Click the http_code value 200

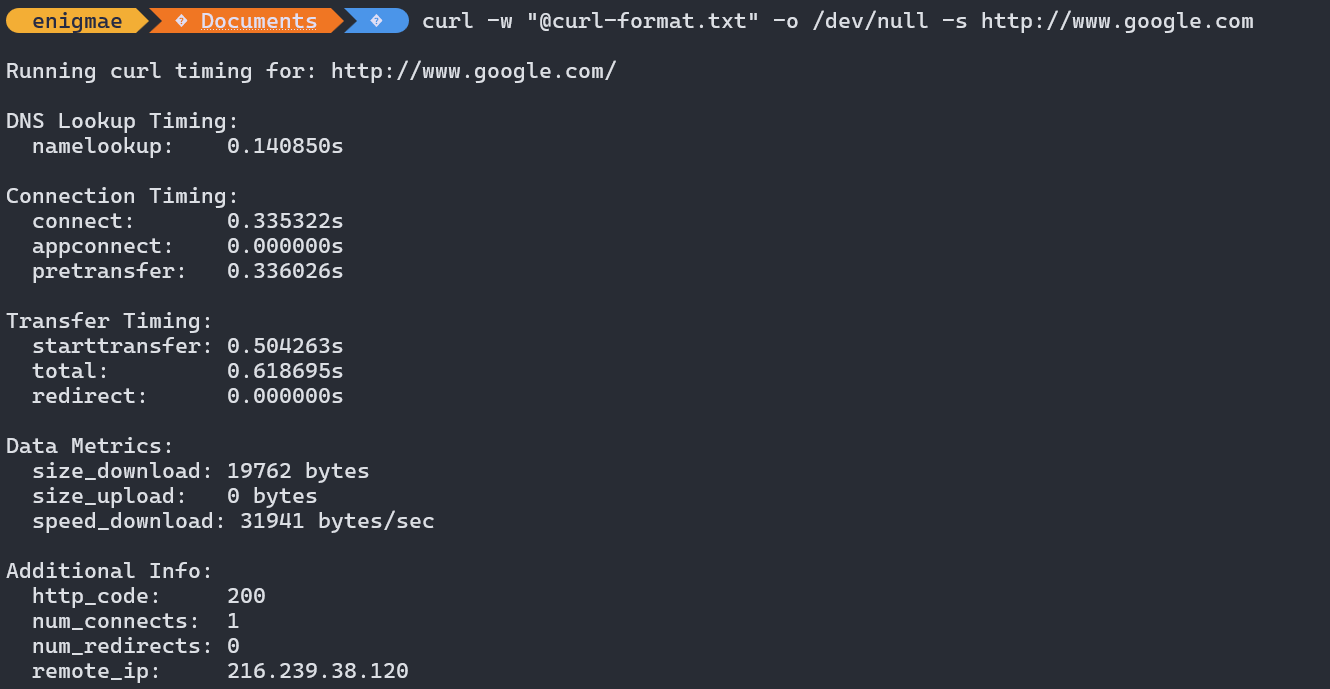(246, 596)
